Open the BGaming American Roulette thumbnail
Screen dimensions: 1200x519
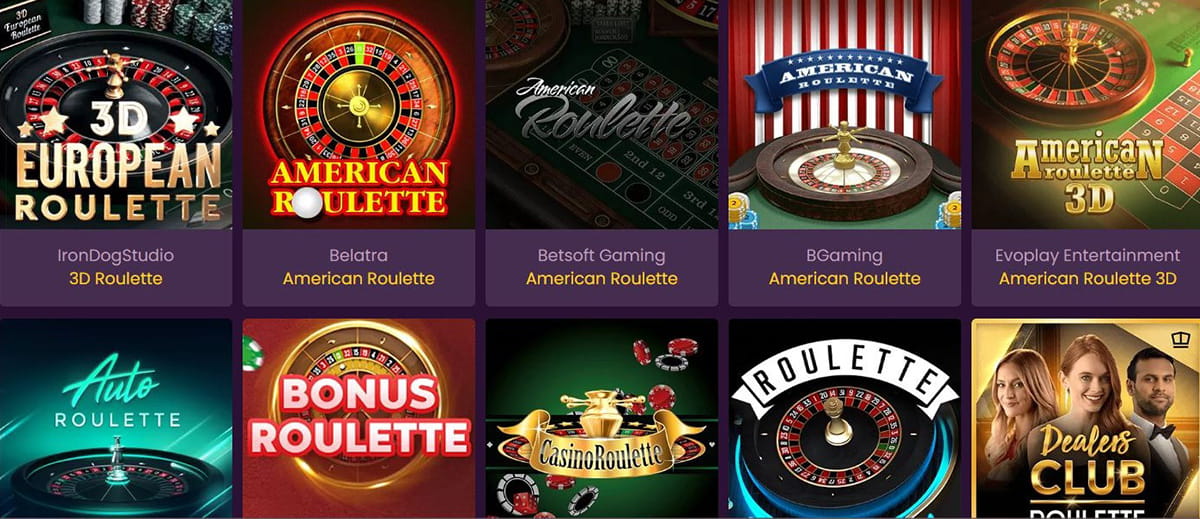845,114
